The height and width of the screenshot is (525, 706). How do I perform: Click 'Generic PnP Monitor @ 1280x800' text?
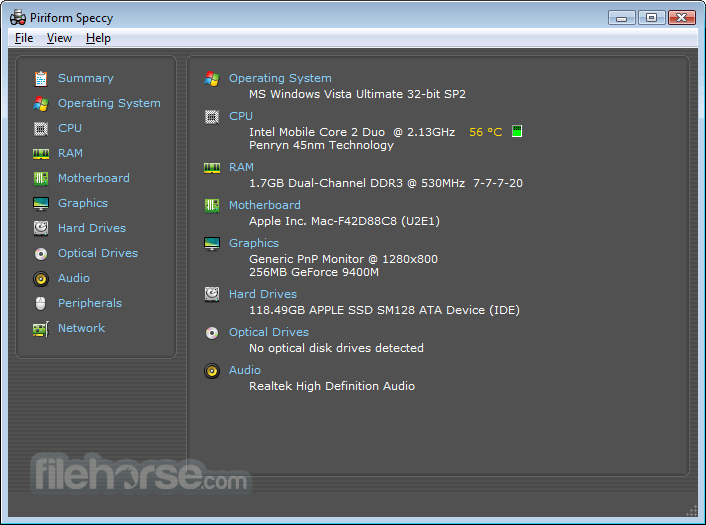pyautogui.click(x=344, y=259)
